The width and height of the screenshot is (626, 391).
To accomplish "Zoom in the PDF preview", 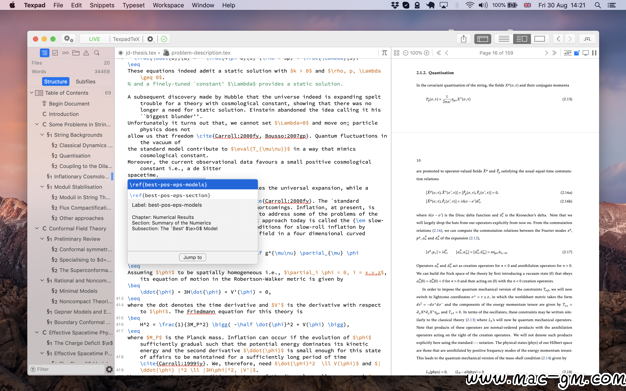I will (426, 53).
